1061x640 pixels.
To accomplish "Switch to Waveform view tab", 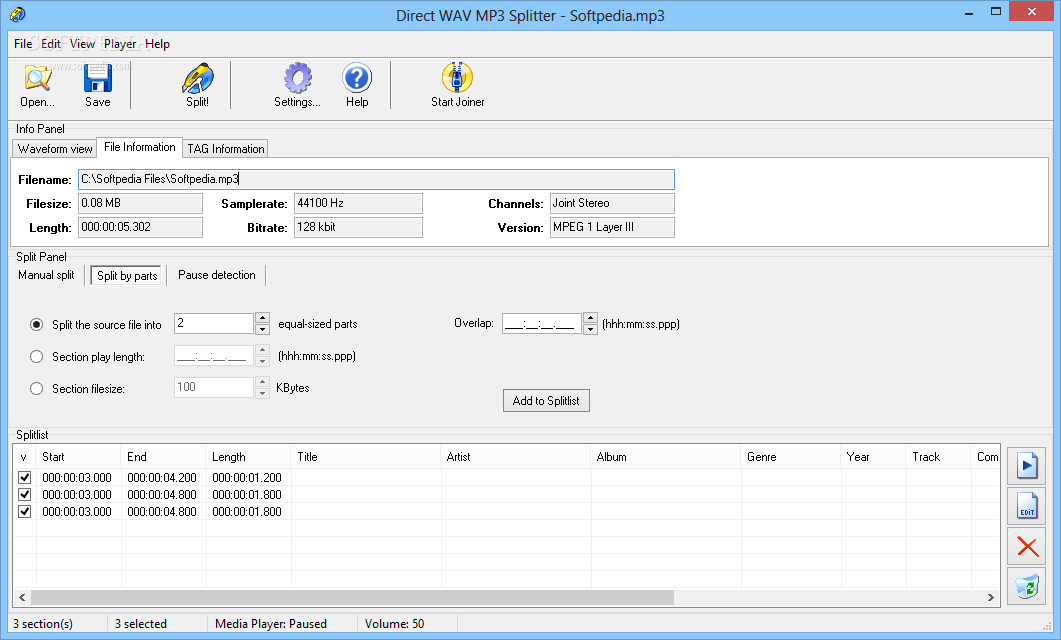I will pyautogui.click(x=55, y=149).
